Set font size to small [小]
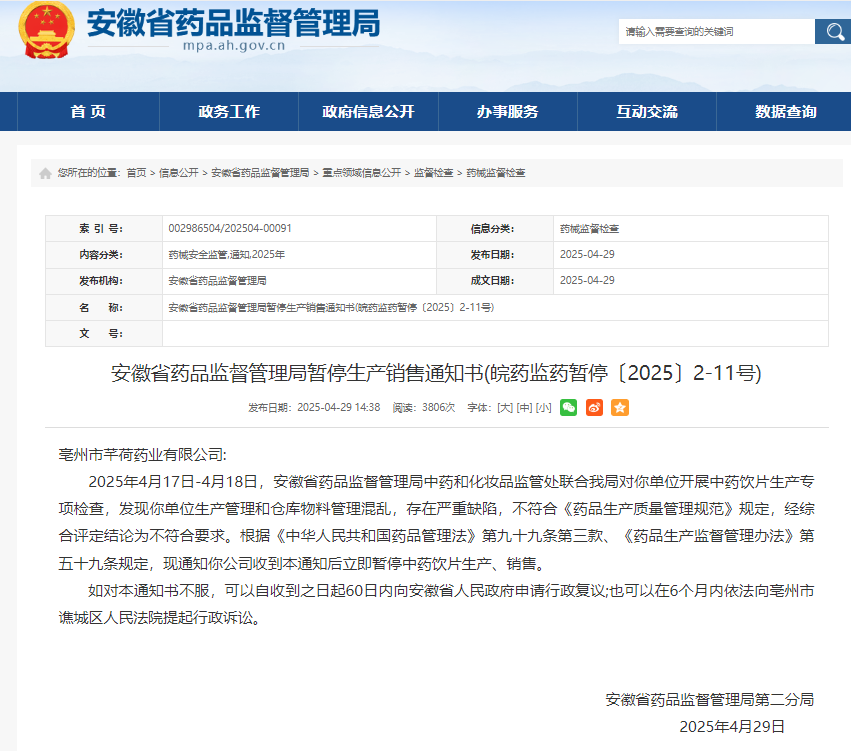 [543, 408]
